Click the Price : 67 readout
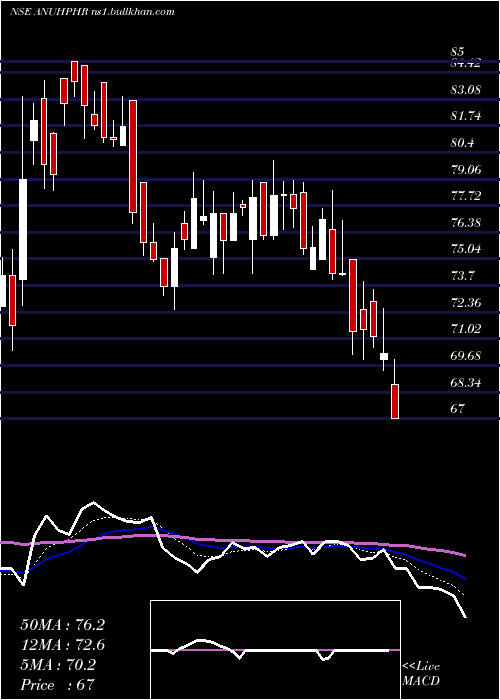This screenshot has width=500, height=700. (58, 685)
